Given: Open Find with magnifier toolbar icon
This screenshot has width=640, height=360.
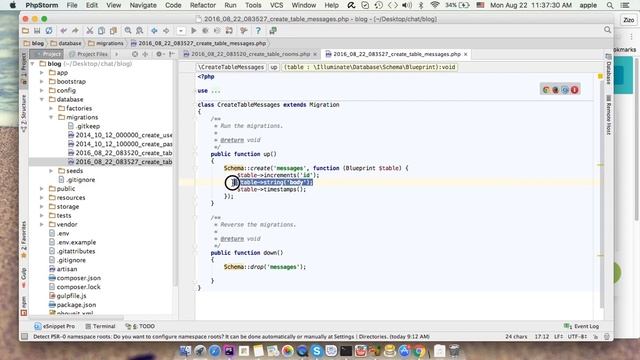Looking at the screenshot, I should click(x=128, y=31).
